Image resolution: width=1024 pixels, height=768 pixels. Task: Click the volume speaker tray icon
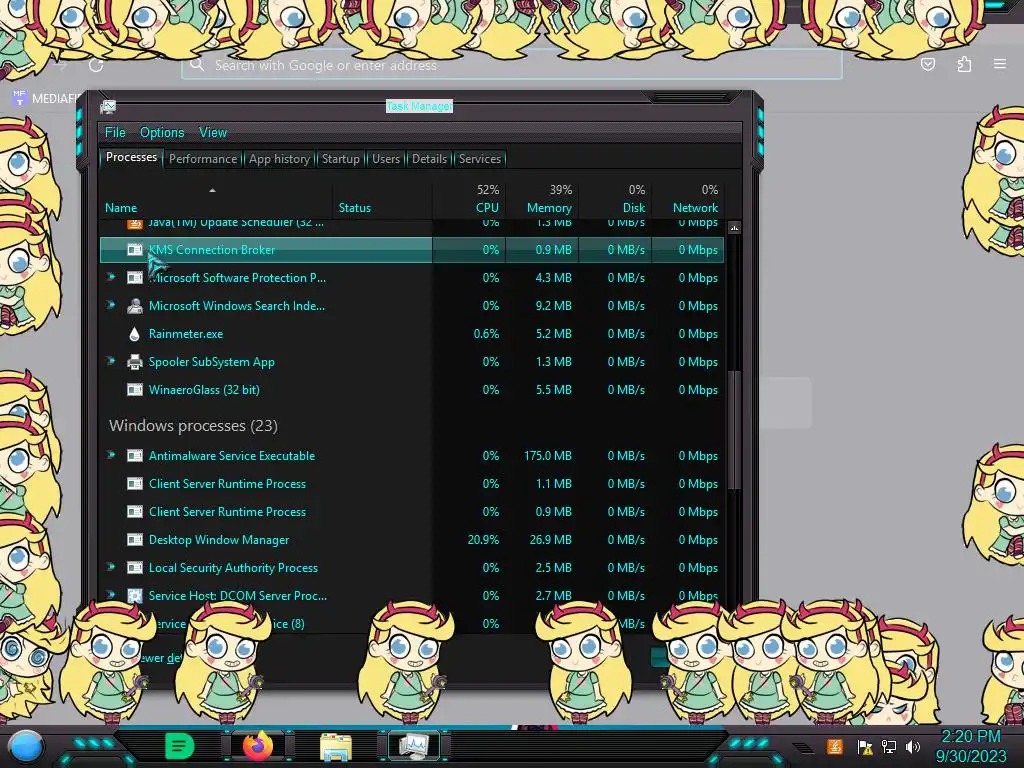pyautogui.click(x=913, y=747)
